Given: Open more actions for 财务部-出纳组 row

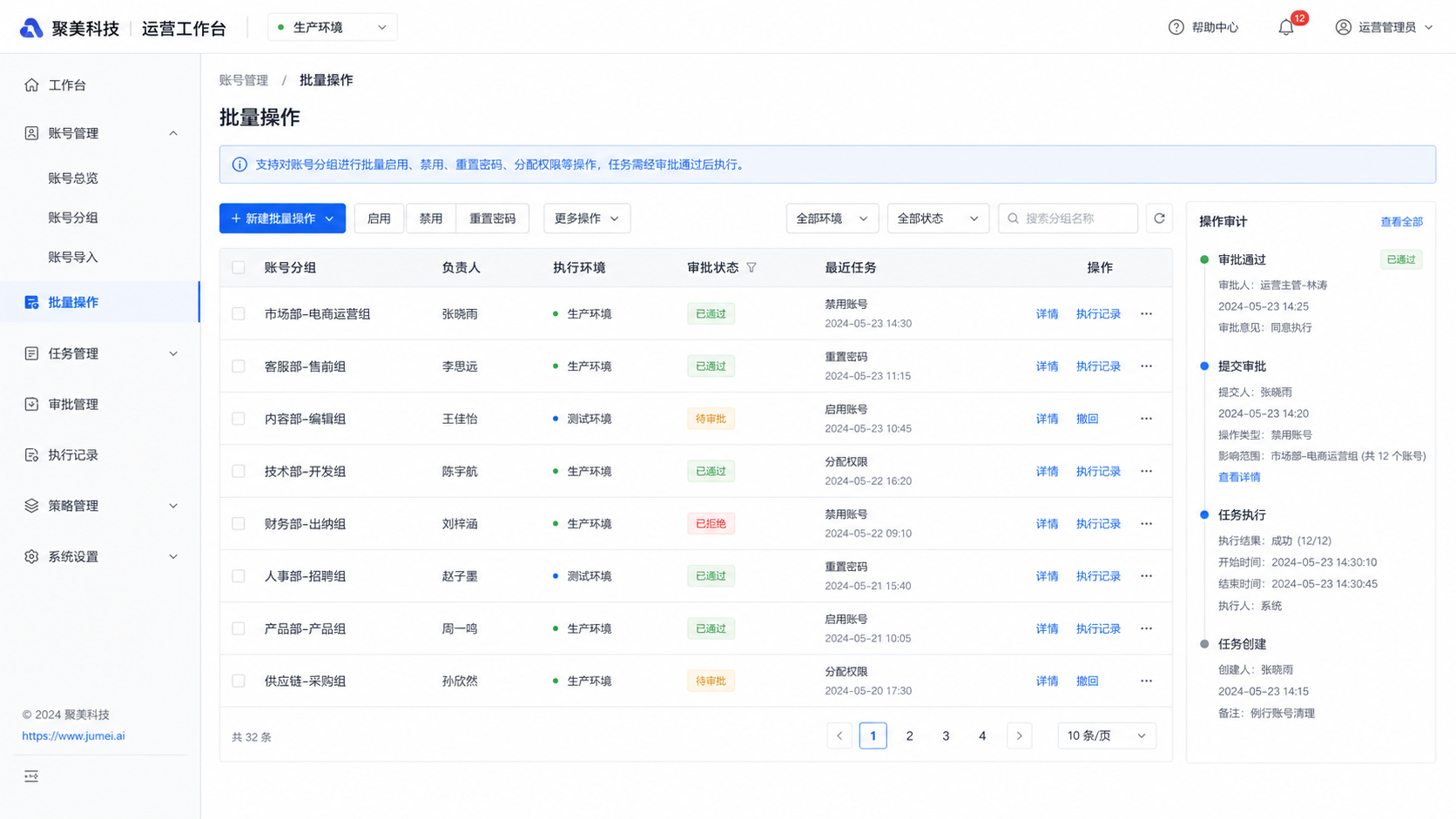Looking at the screenshot, I should click(1146, 524).
